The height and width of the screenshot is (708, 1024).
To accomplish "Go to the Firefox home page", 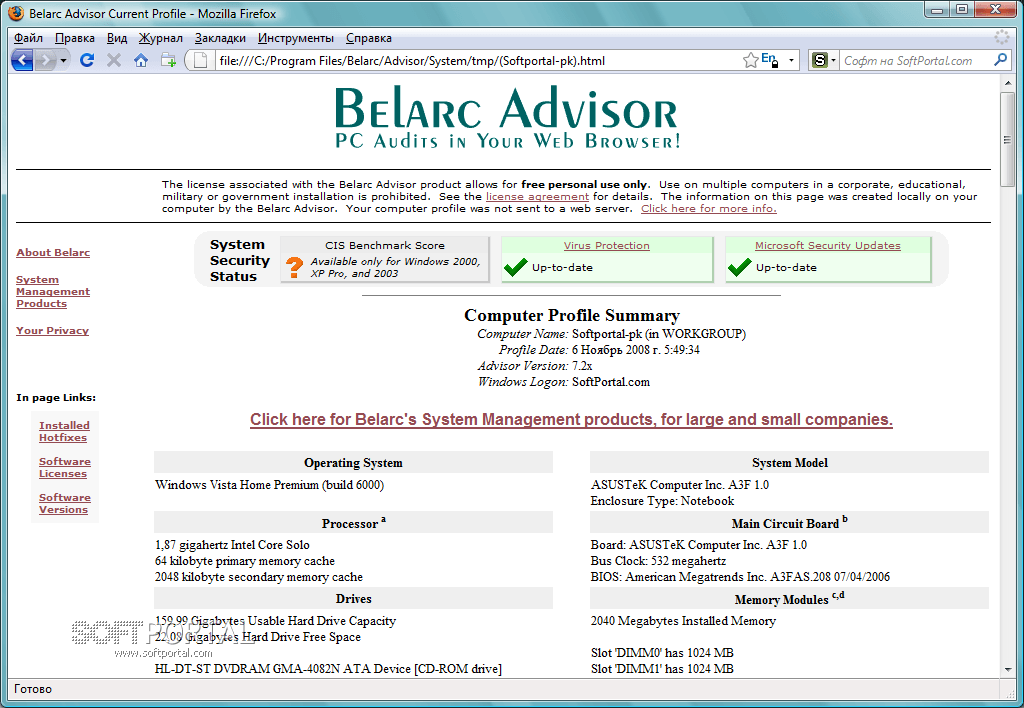I will 140,61.
